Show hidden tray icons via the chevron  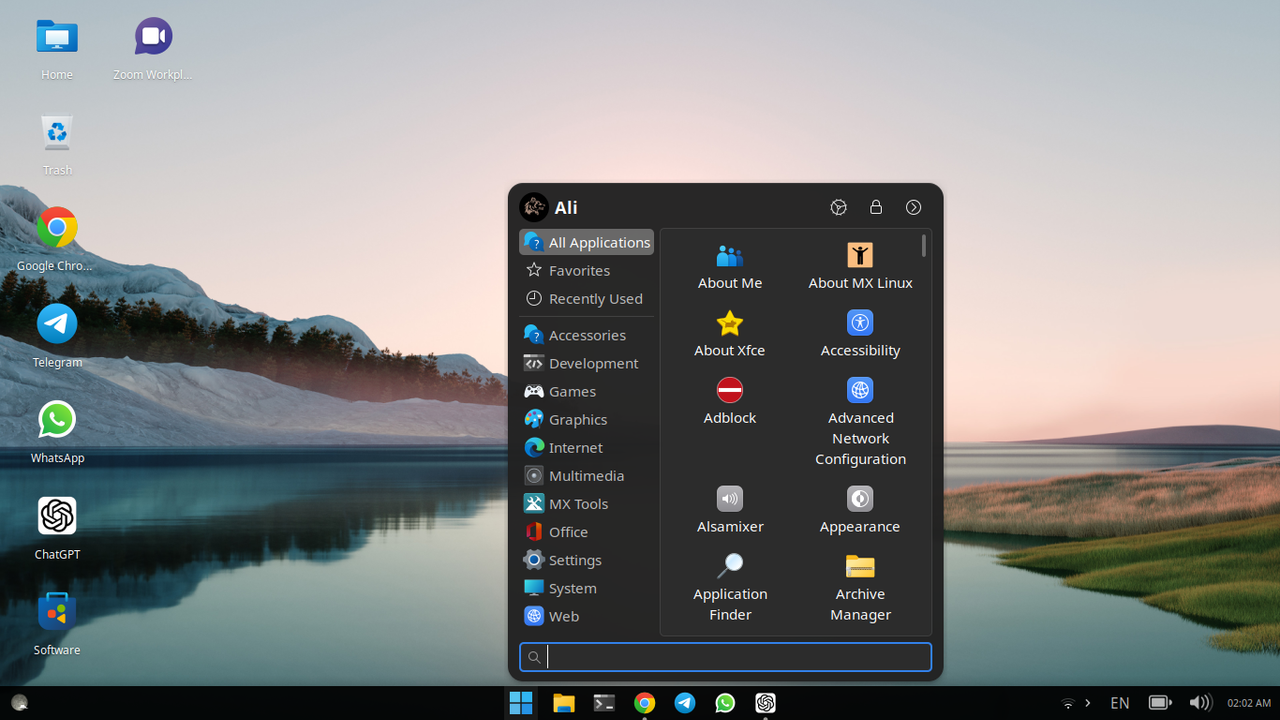1086,703
